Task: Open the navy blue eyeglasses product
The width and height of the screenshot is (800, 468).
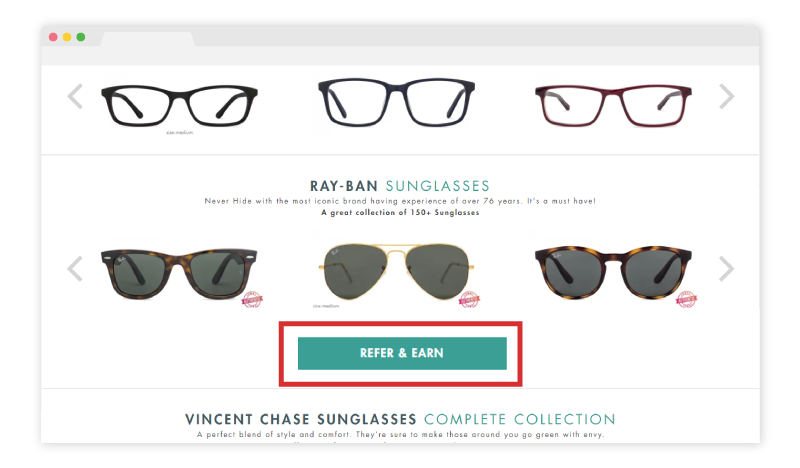Action: [x=396, y=102]
